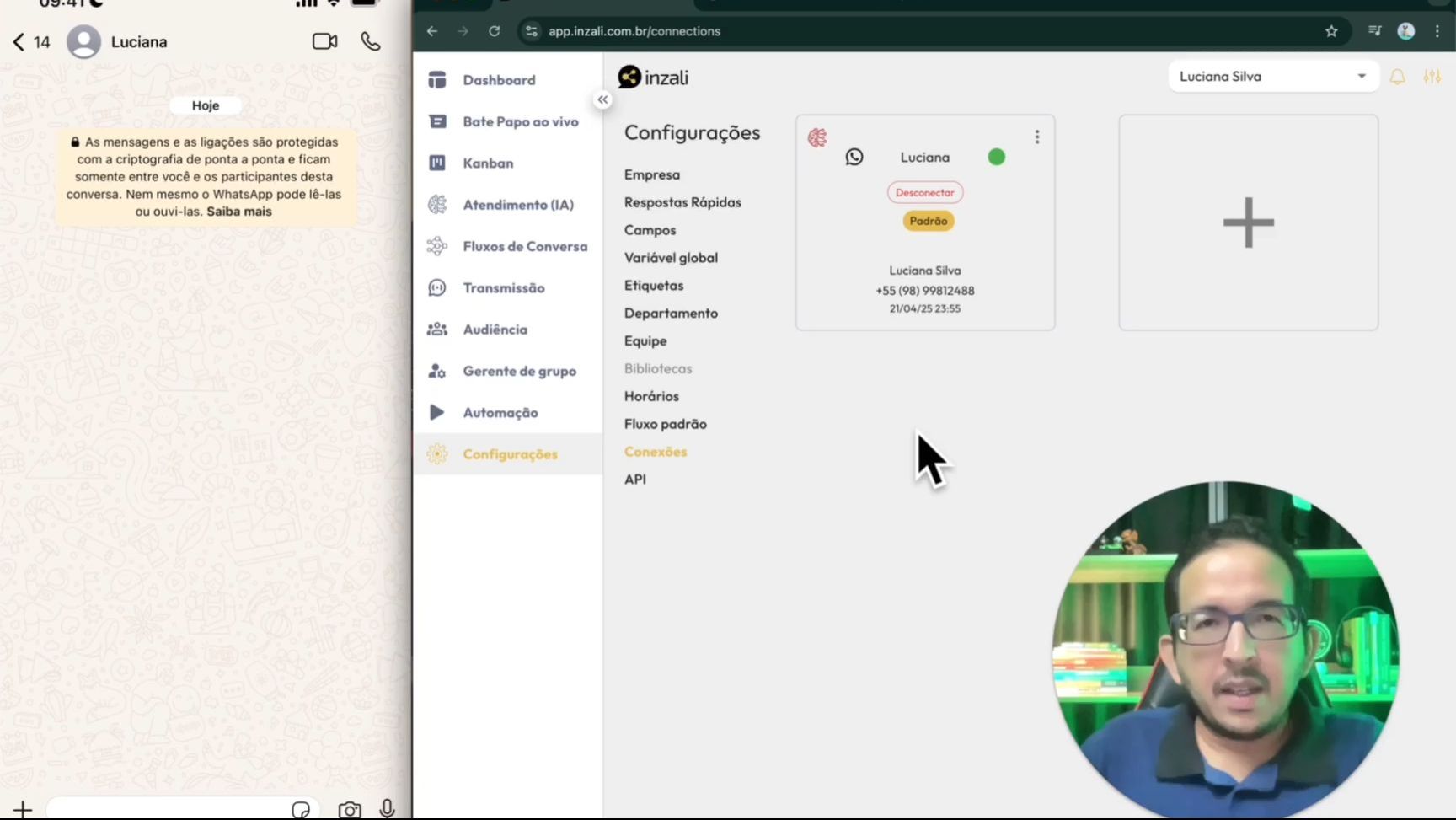Start a video call in WhatsApp

tap(325, 41)
